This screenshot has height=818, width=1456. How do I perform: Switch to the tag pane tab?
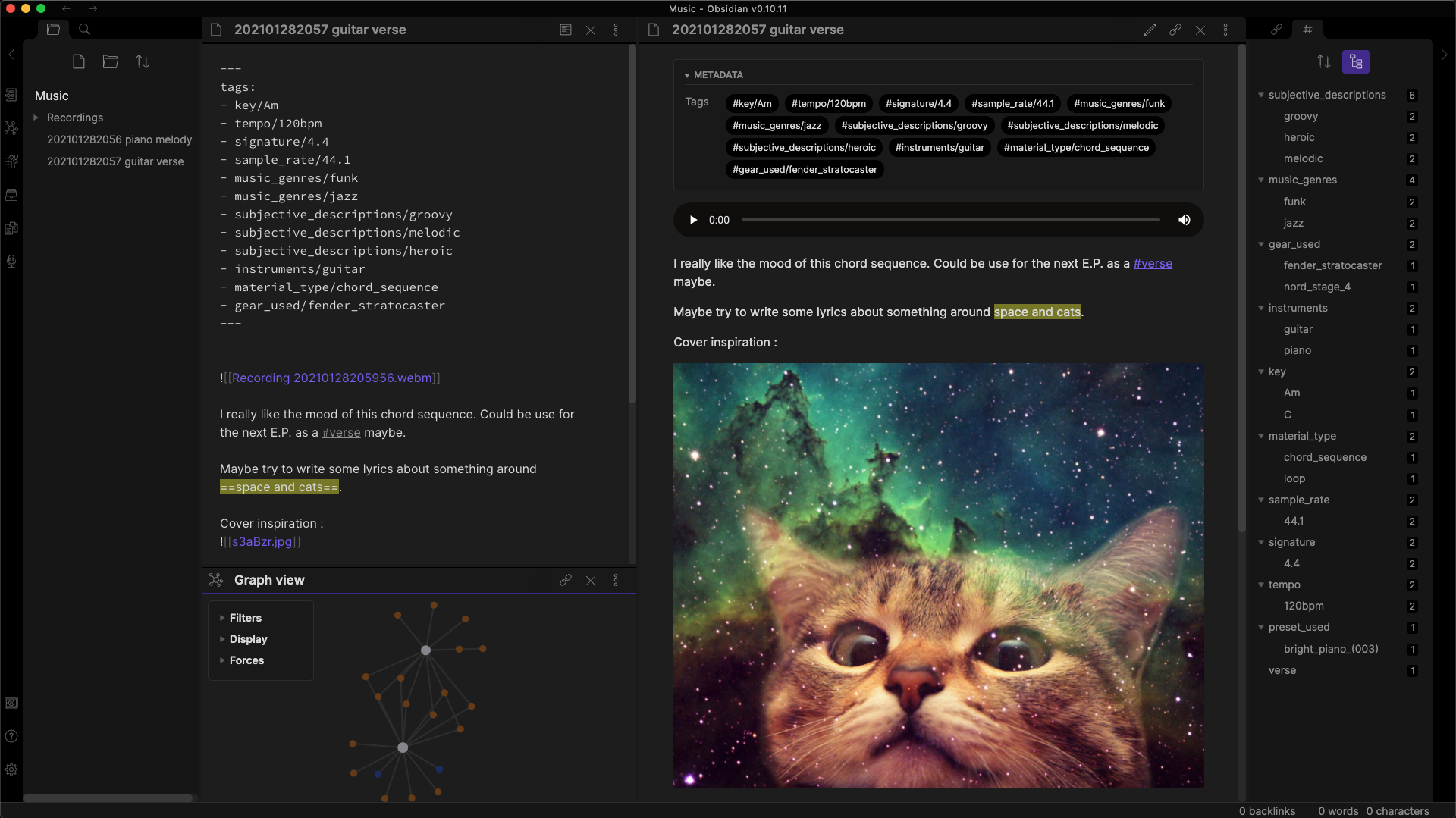pos(1307,30)
